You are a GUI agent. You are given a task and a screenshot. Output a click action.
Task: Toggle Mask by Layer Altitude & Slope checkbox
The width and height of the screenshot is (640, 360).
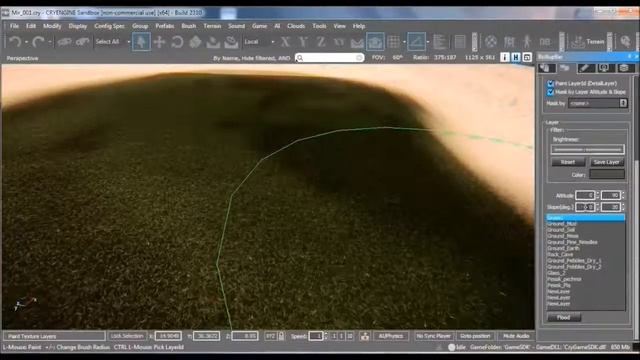click(550, 92)
